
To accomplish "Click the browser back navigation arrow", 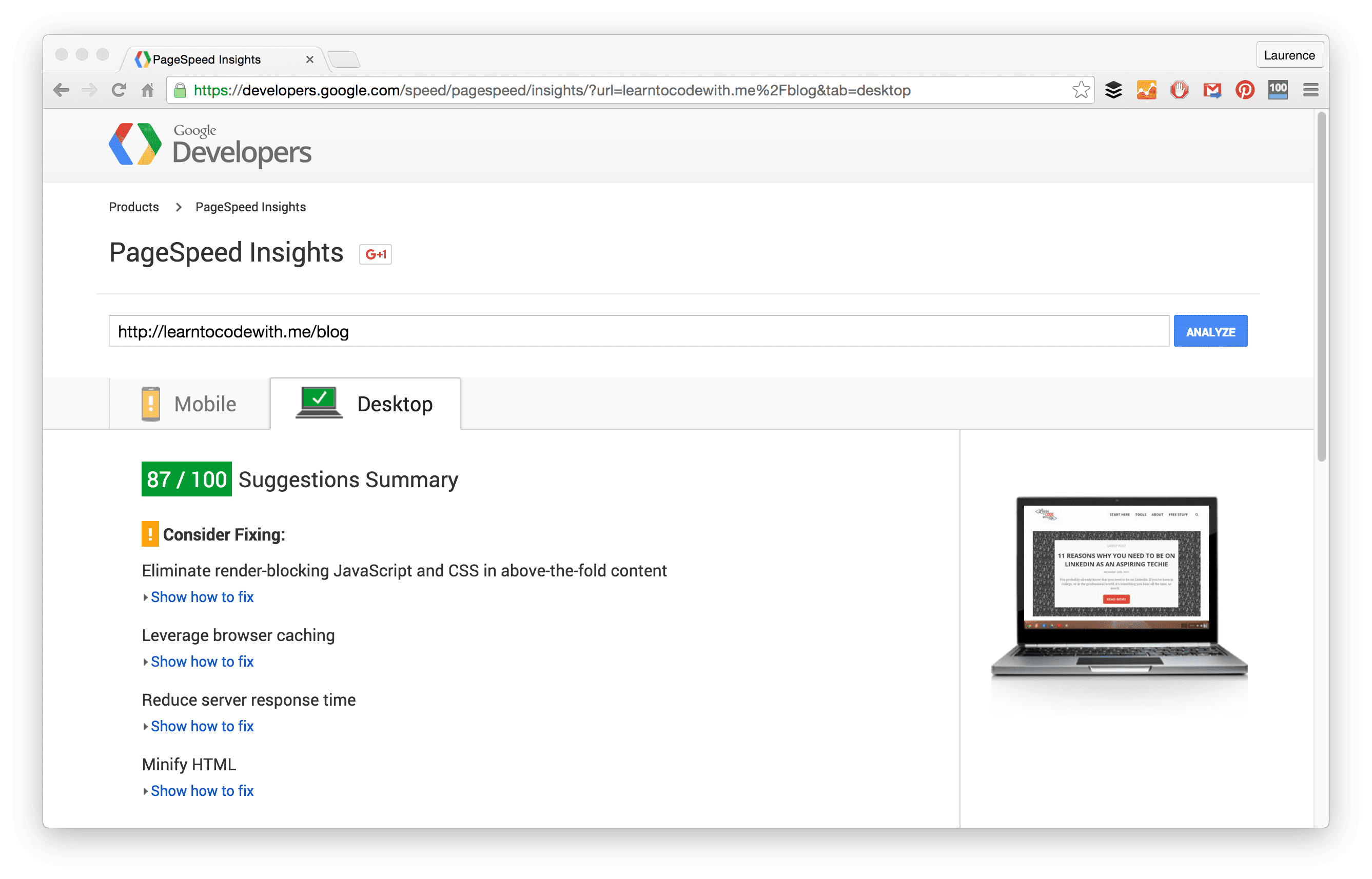I will pyautogui.click(x=62, y=90).
